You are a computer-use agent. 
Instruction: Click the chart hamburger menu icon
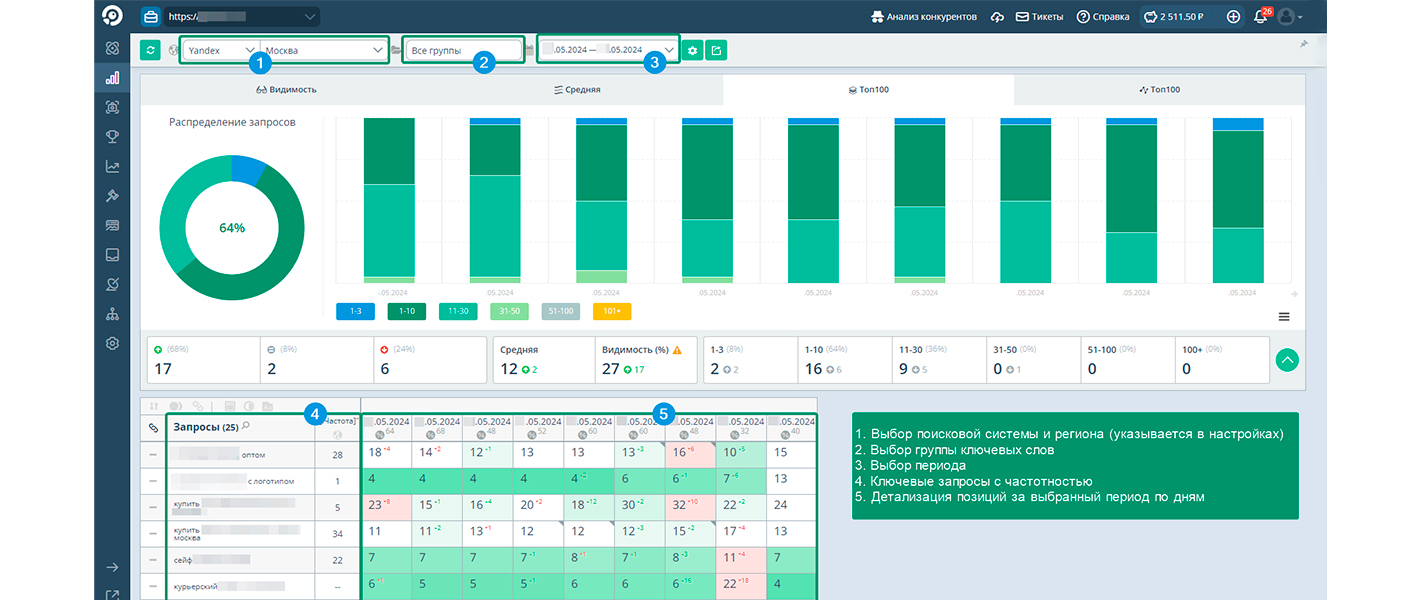point(1284,316)
